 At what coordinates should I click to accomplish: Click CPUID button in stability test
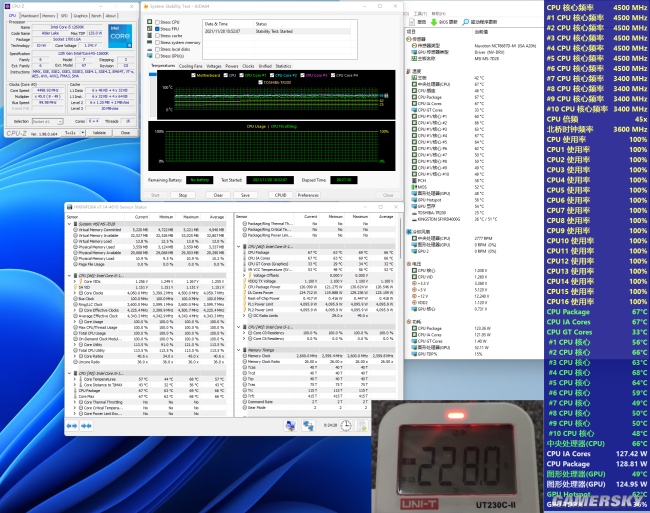281,195
